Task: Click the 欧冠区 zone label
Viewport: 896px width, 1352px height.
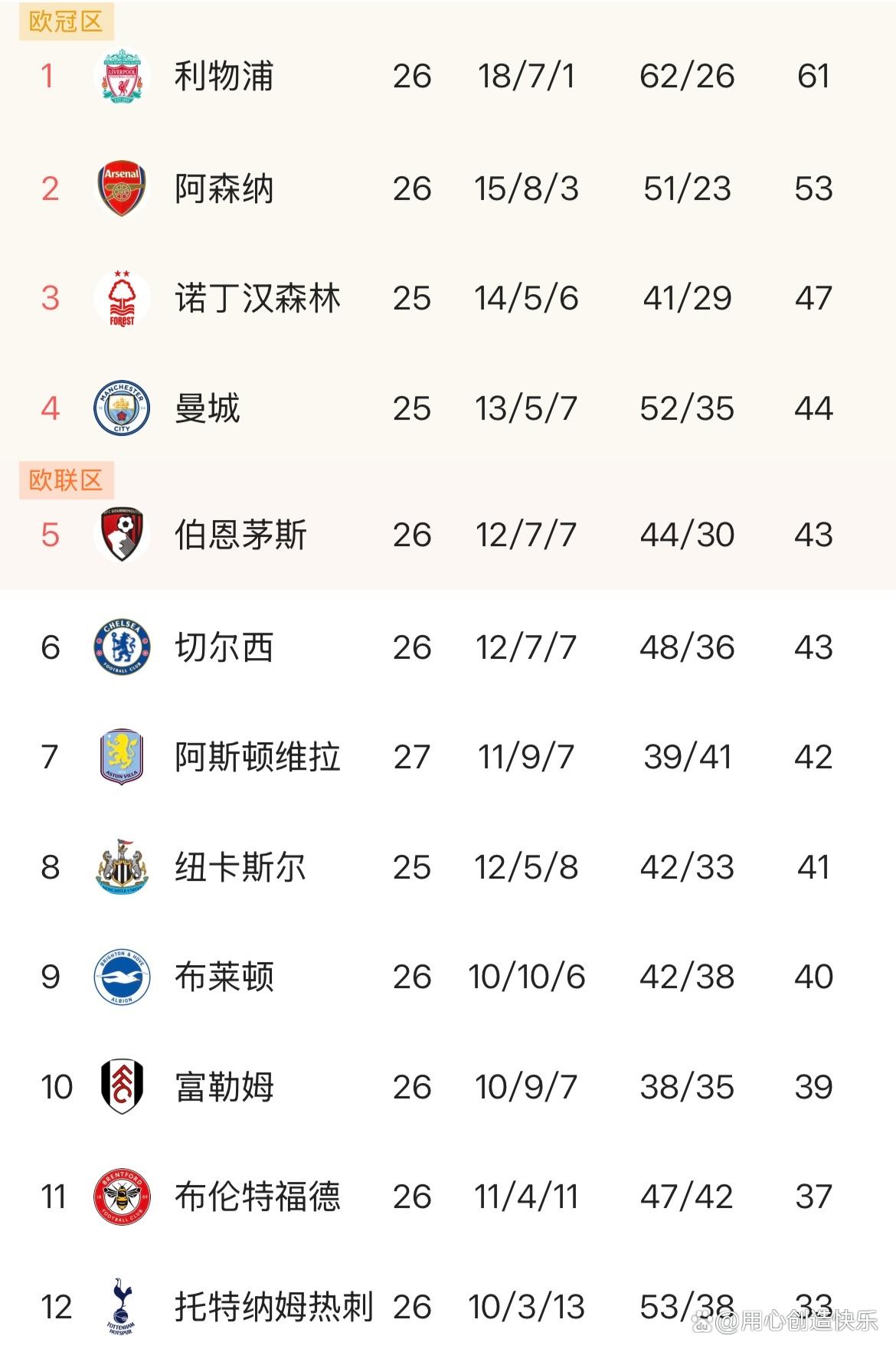Action: (66, 21)
